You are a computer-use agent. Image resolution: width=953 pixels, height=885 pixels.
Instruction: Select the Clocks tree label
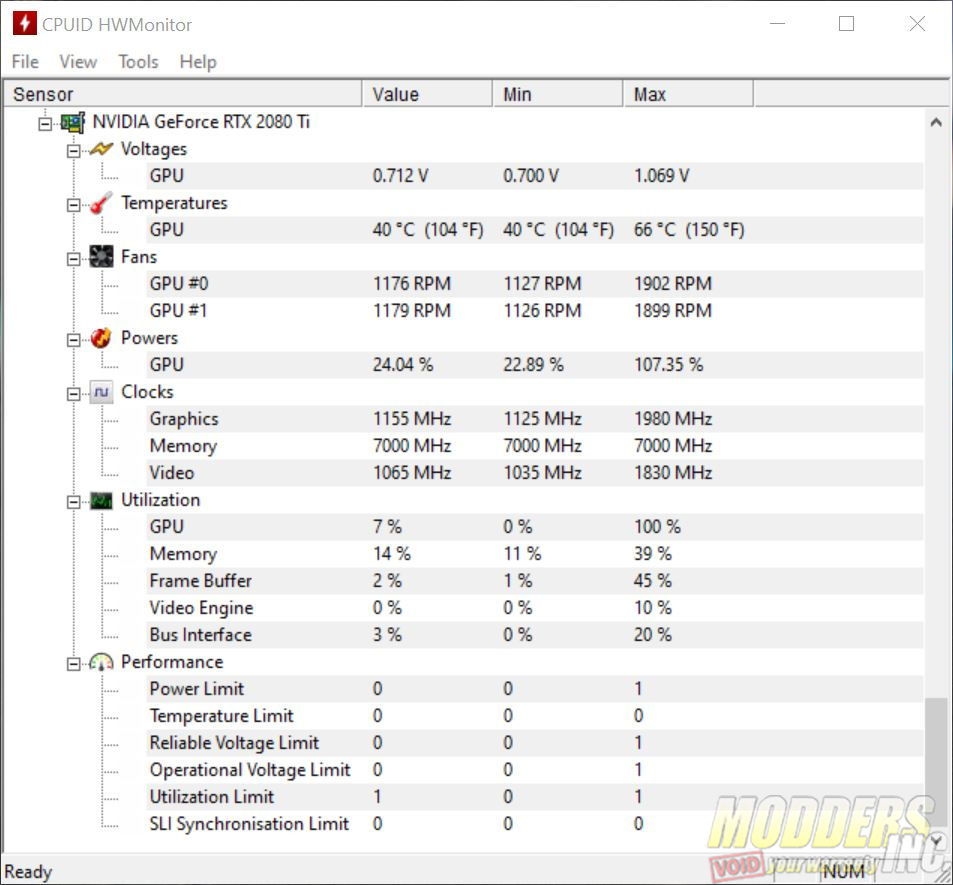[x=147, y=392]
